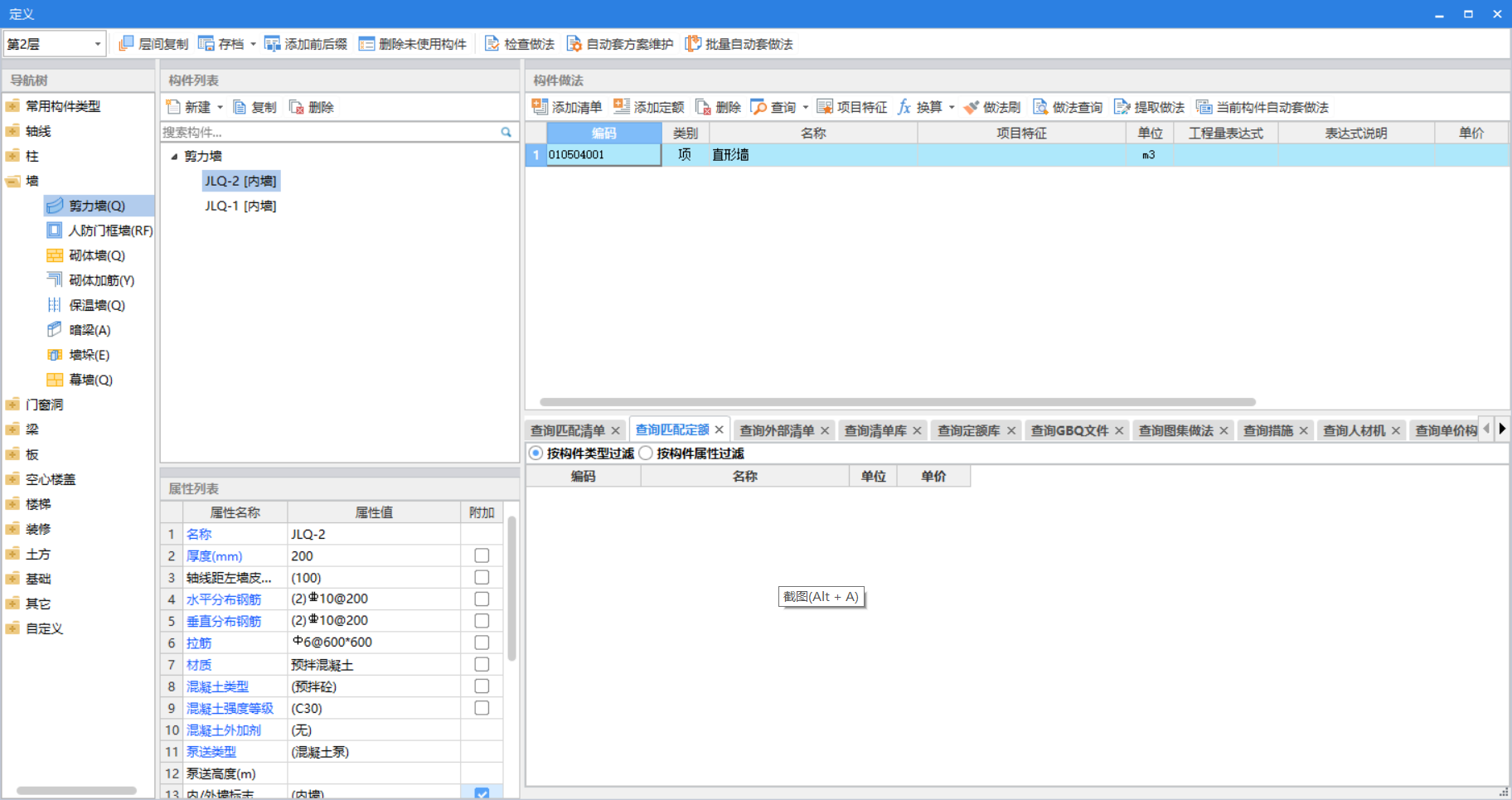This screenshot has height=800, width=1512.
Task: Click the 层间复制 toolbar icon
Action: pos(126,44)
